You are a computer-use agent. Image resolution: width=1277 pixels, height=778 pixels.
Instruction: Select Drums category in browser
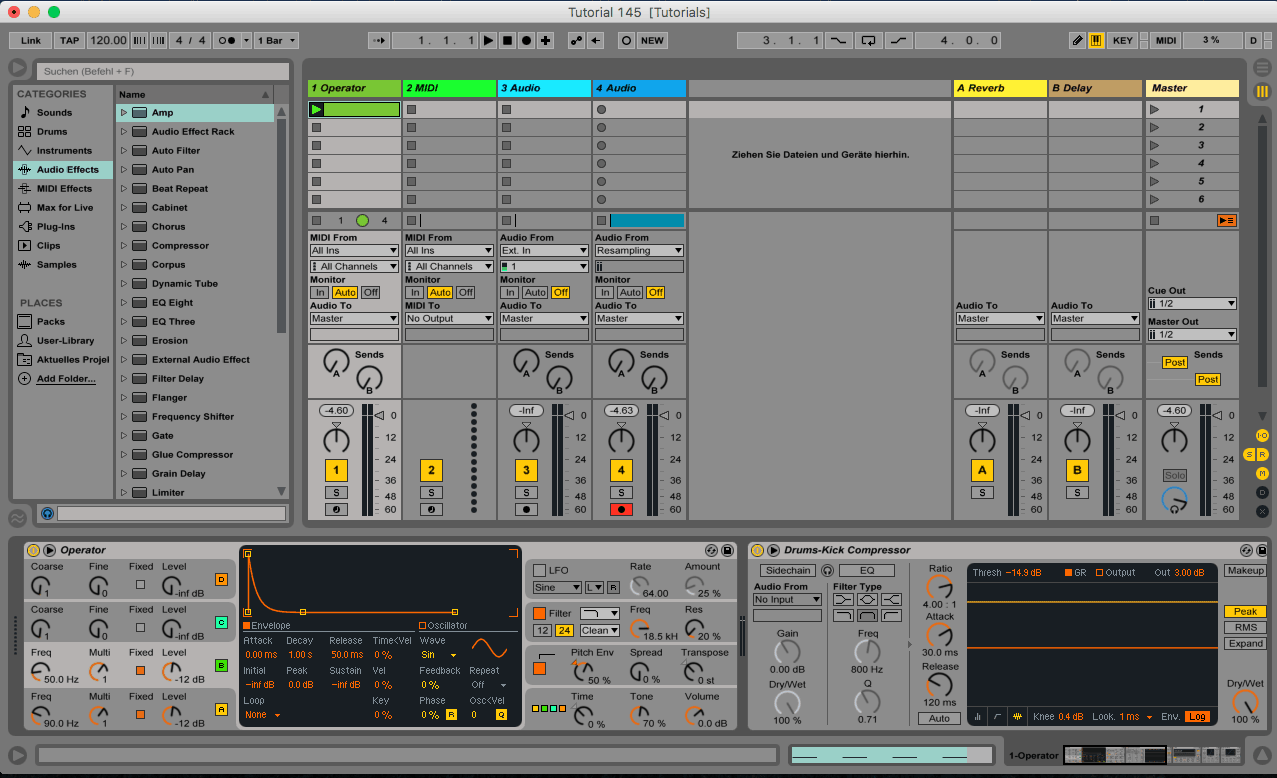52,132
